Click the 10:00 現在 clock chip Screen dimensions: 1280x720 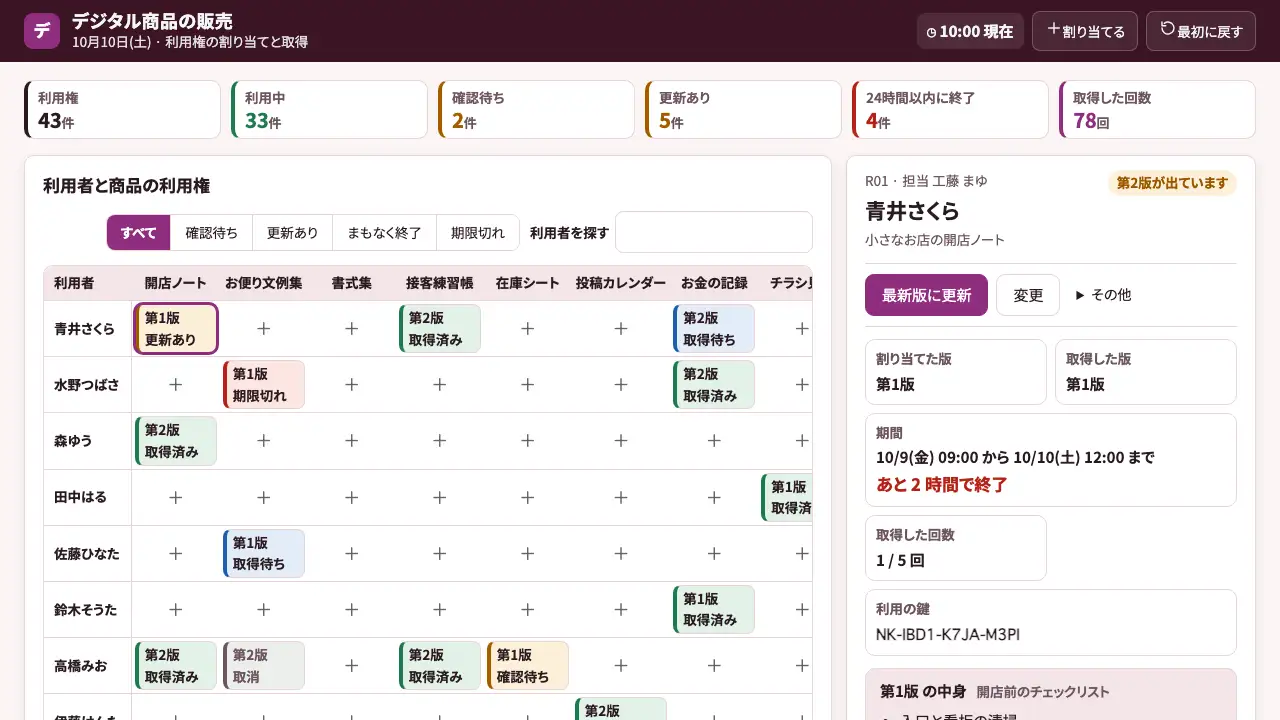970,31
